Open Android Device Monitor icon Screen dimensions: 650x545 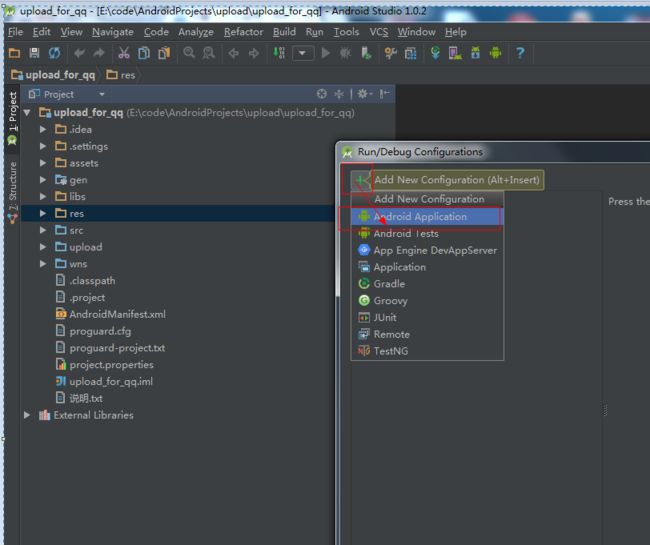click(x=495, y=53)
